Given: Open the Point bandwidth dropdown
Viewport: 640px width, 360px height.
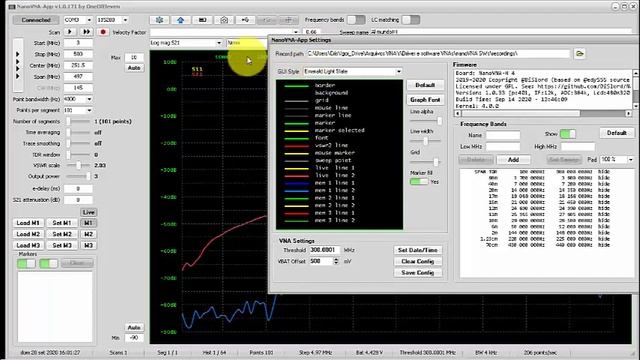Looking at the screenshot, I should point(78,99).
